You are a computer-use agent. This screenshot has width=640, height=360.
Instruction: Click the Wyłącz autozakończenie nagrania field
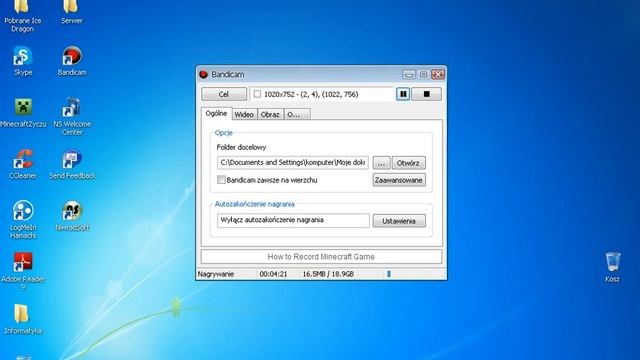(x=293, y=220)
